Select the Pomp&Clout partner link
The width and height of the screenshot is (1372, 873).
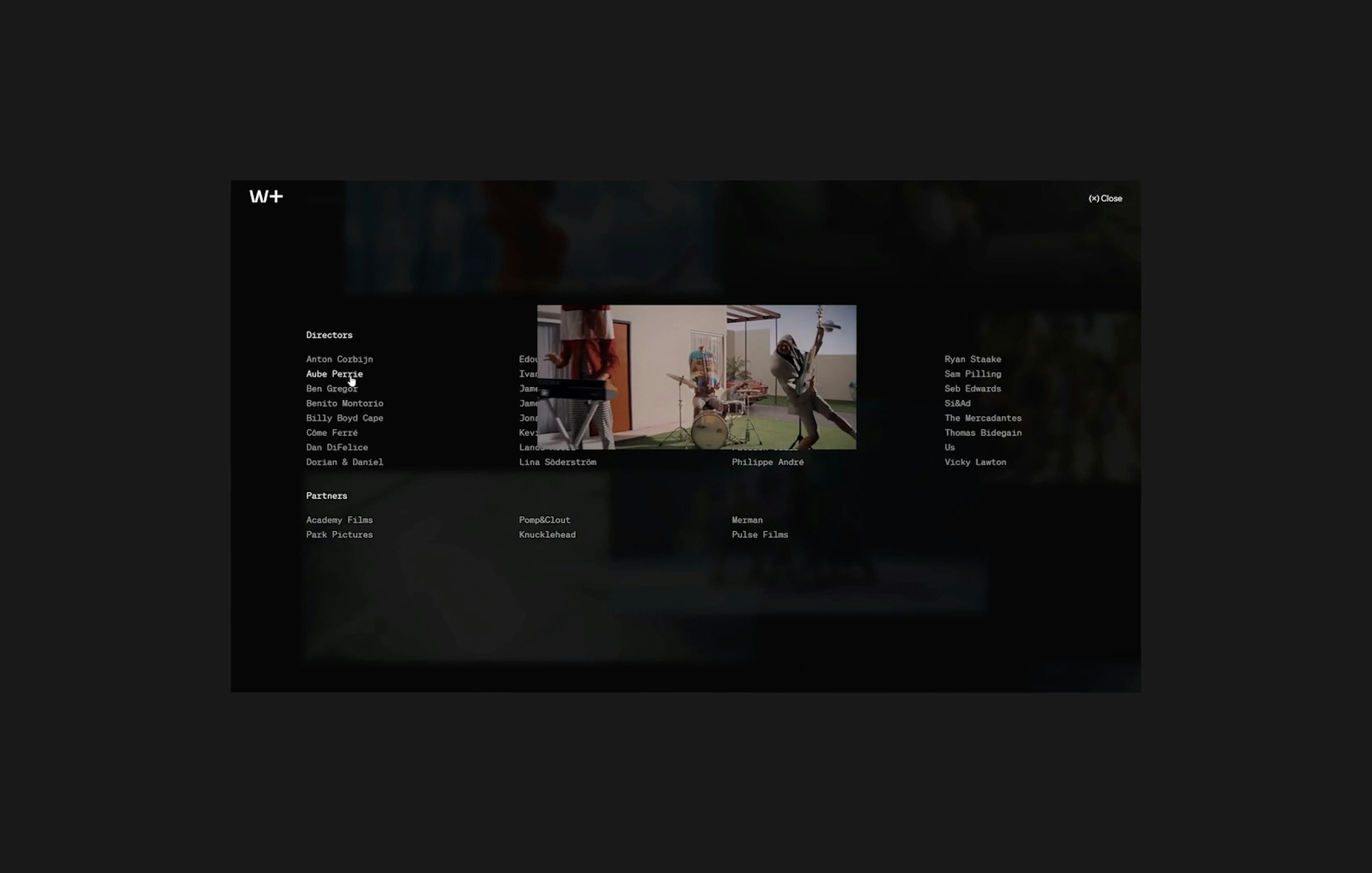pos(545,520)
